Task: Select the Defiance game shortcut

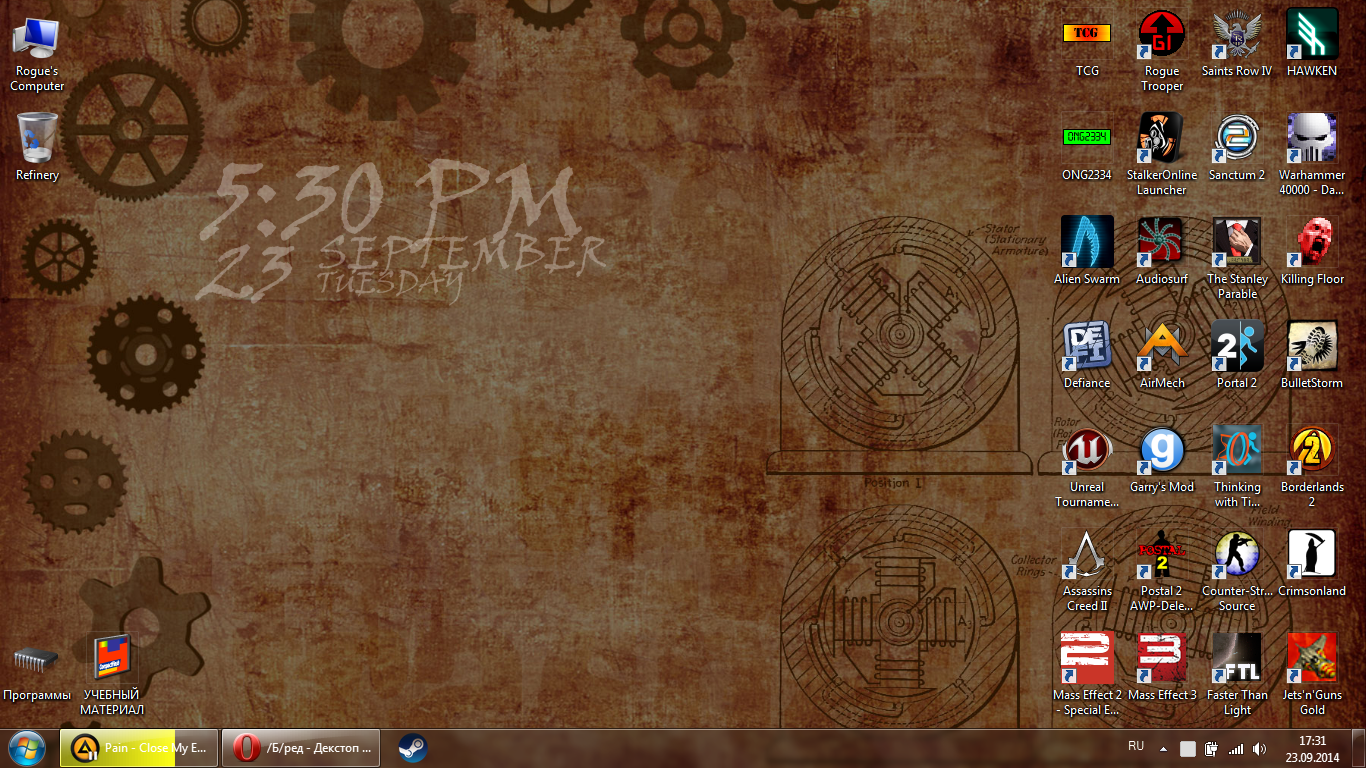Action: point(1087,356)
